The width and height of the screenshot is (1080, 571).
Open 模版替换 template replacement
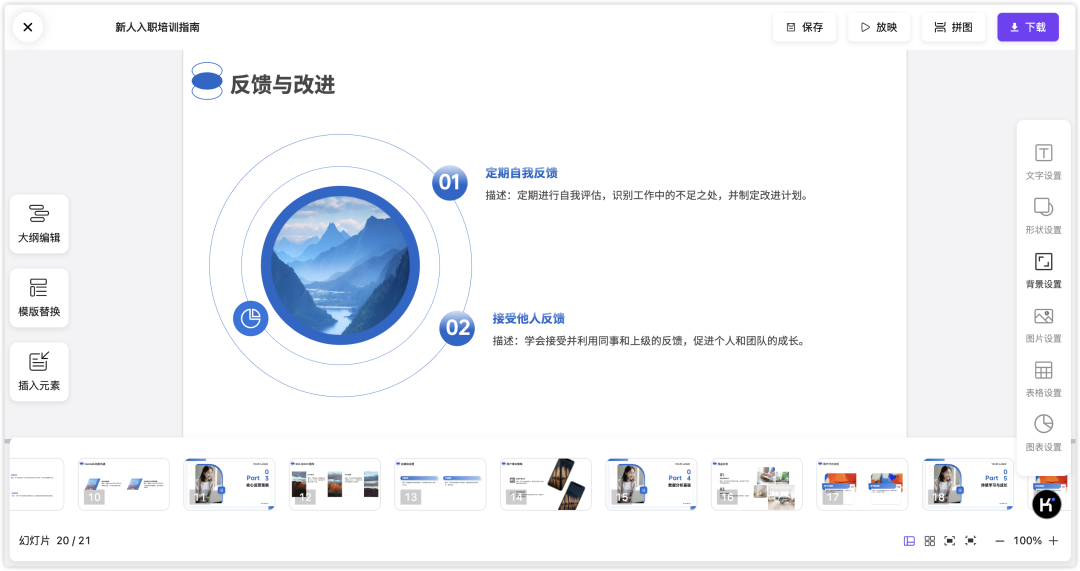pyautogui.click(x=39, y=298)
